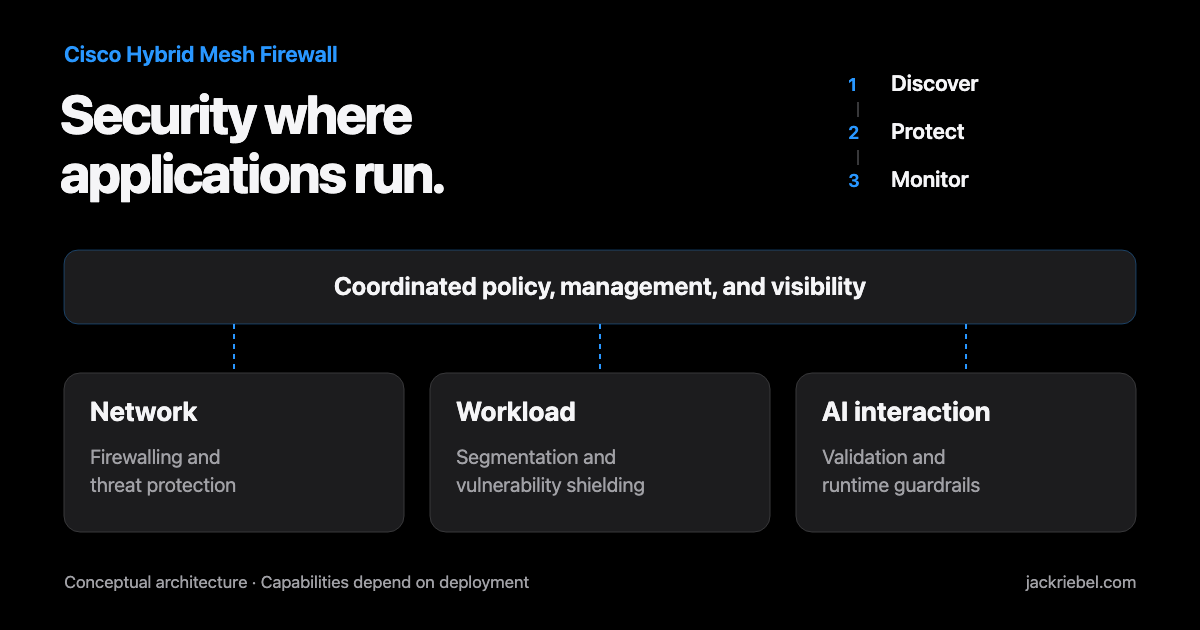Click "Firewalling and threat protection" description
Screen dimensions: 1200x630
[163, 471]
